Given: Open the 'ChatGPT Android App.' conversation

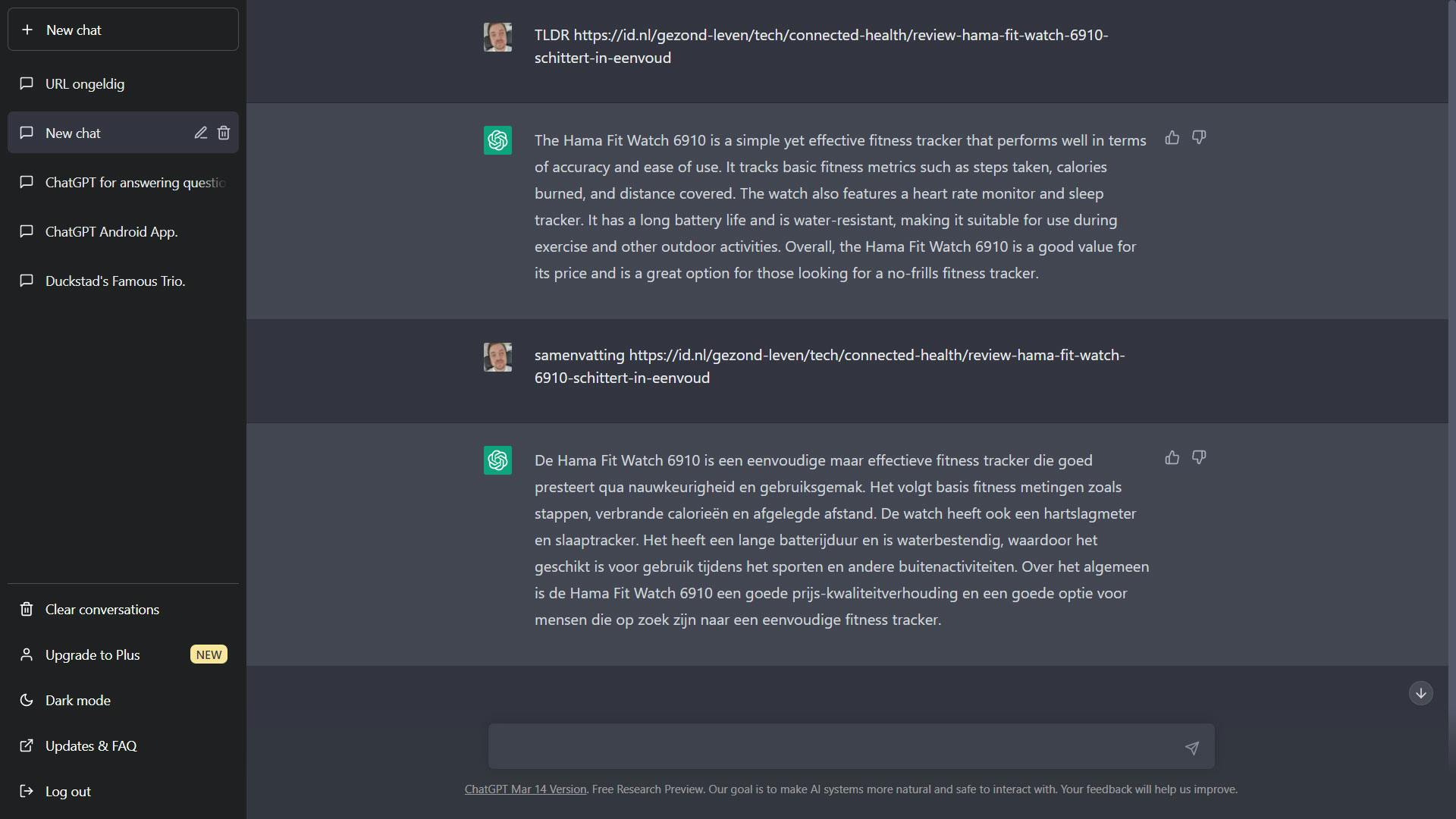Looking at the screenshot, I should [x=111, y=231].
